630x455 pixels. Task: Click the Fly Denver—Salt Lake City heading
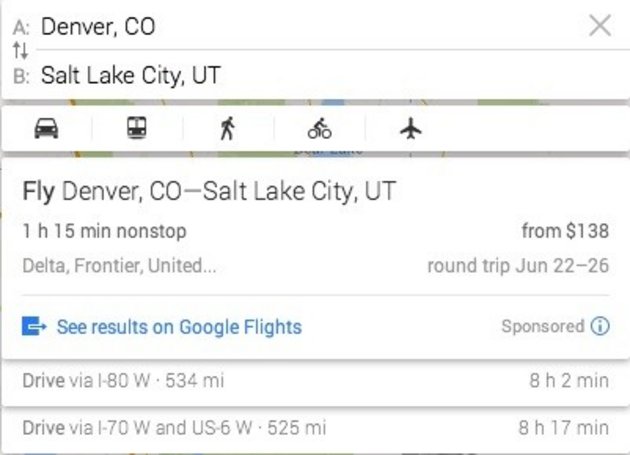(x=209, y=190)
